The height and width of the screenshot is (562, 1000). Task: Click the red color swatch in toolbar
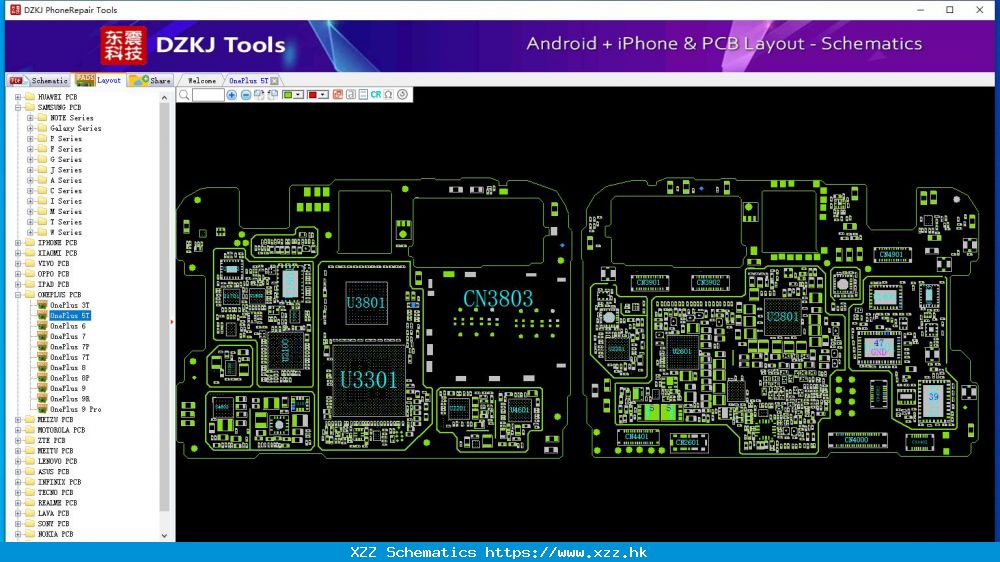(312, 95)
